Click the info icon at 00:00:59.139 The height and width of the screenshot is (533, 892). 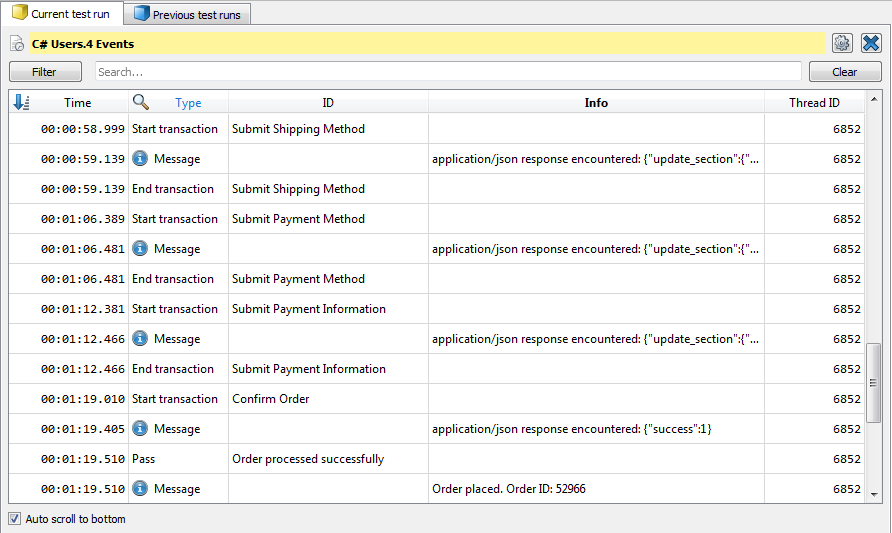point(140,159)
